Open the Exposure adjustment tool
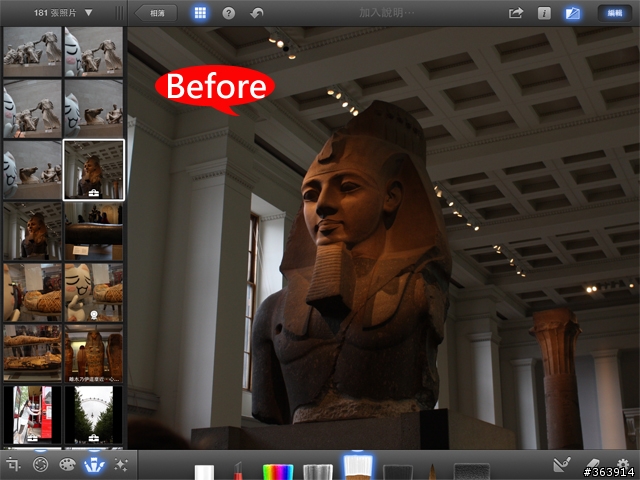640x480 pixels. click(x=40, y=464)
